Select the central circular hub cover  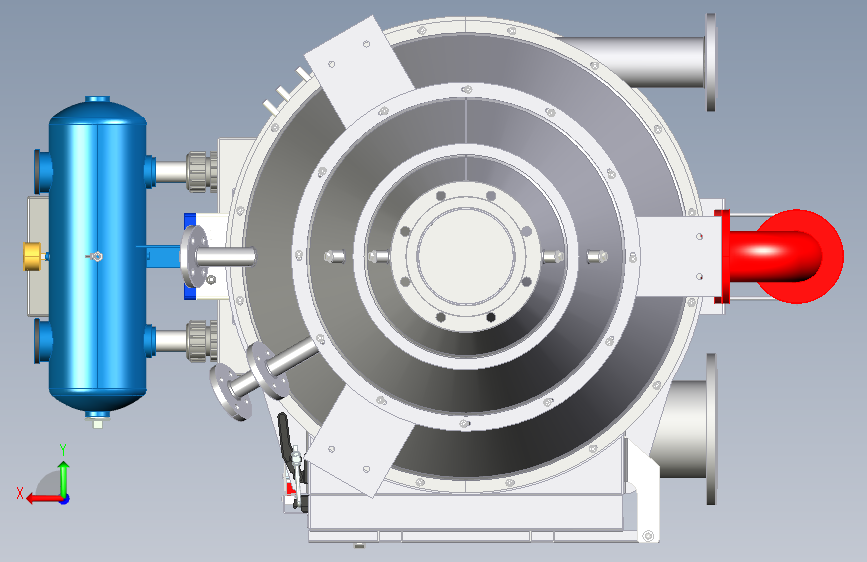[466, 256]
